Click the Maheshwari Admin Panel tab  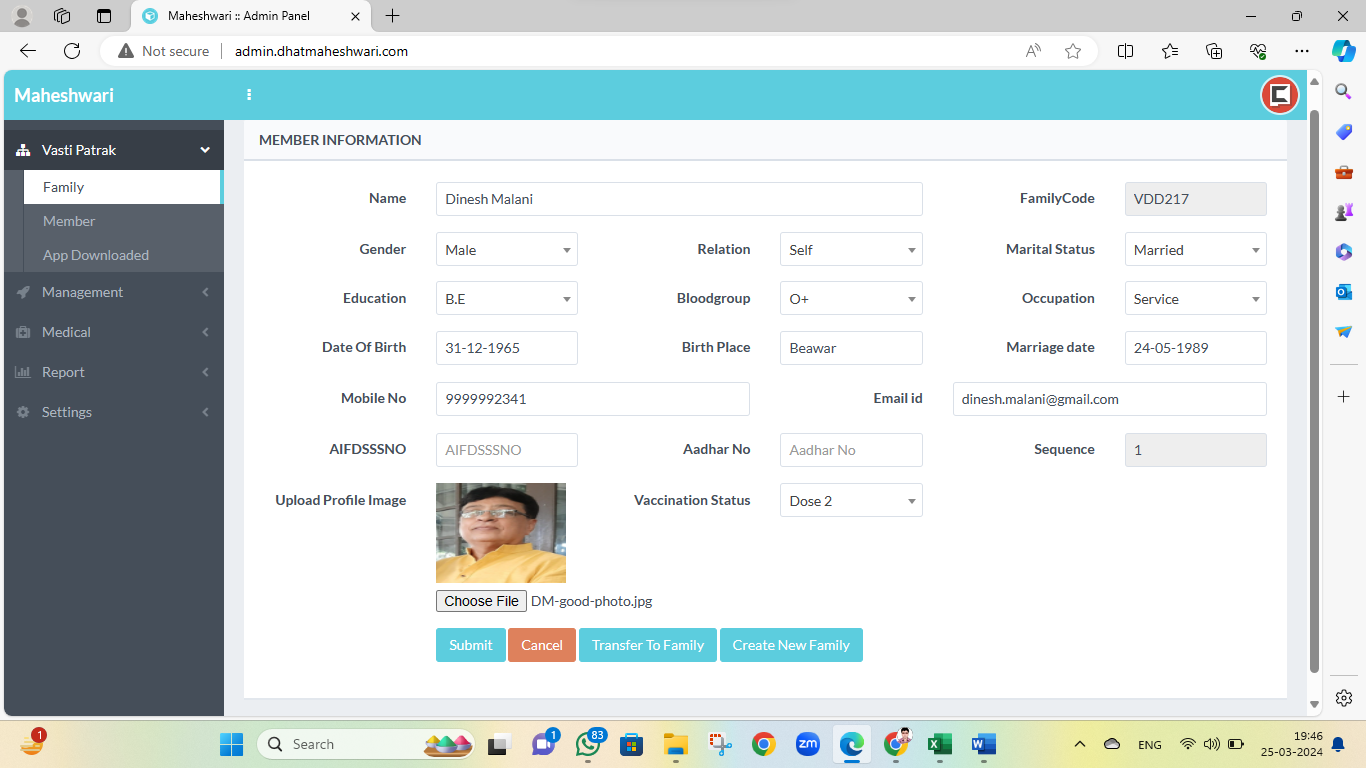coord(251,16)
